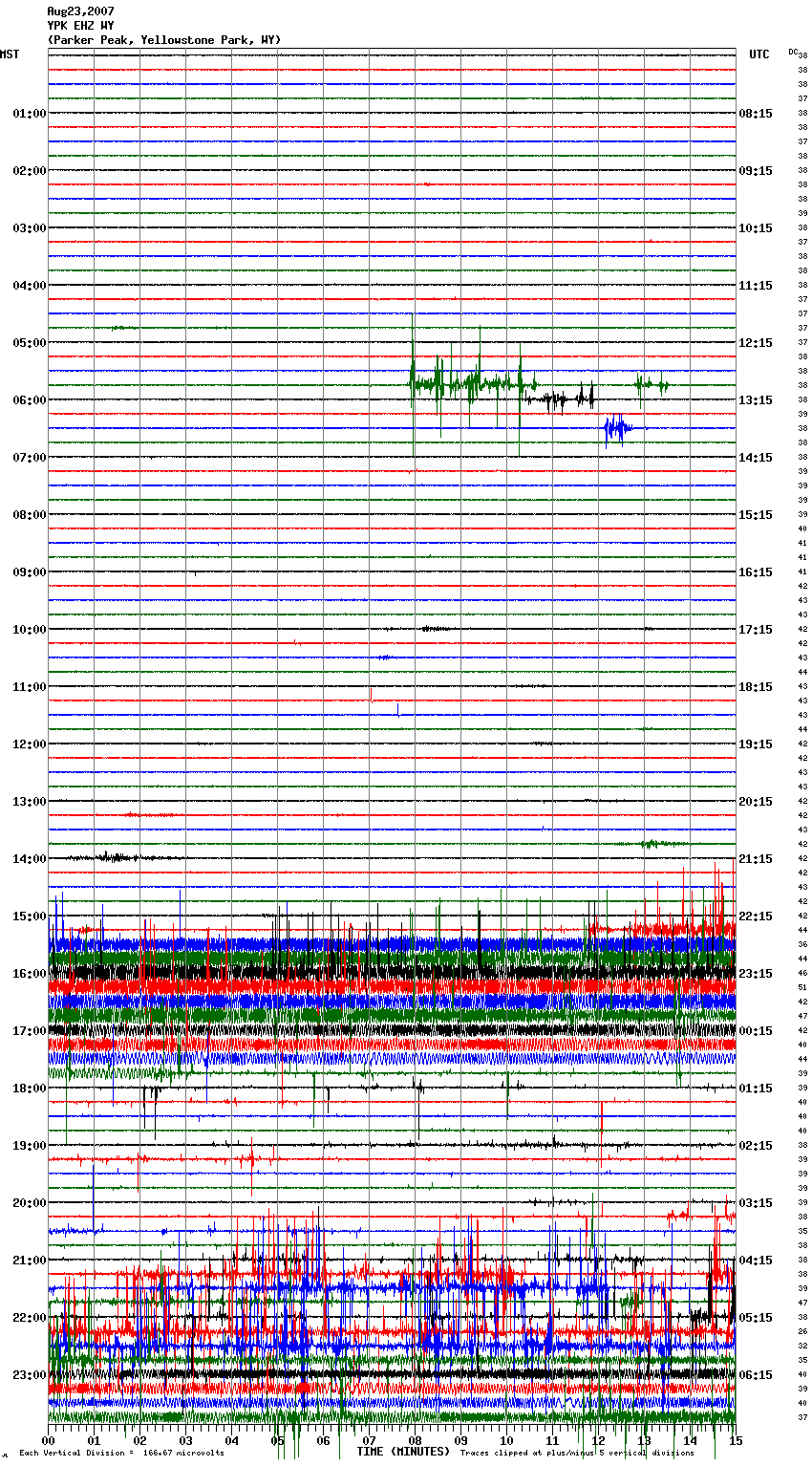Click the station code 'YPK EHZ WY'
The image size is (812, 1466).
pyautogui.click(x=80, y=26)
